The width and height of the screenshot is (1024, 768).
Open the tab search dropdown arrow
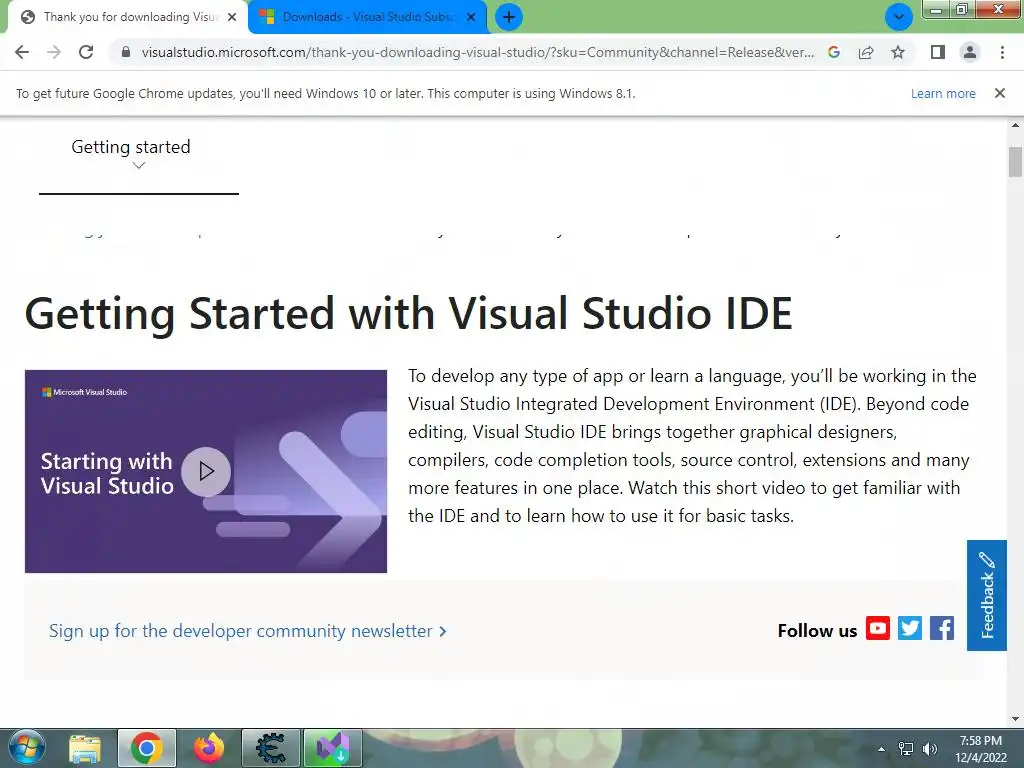click(899, 17)
